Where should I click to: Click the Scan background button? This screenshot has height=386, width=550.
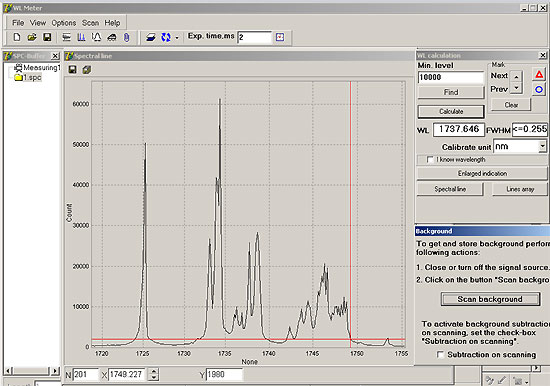click(490, 299)
